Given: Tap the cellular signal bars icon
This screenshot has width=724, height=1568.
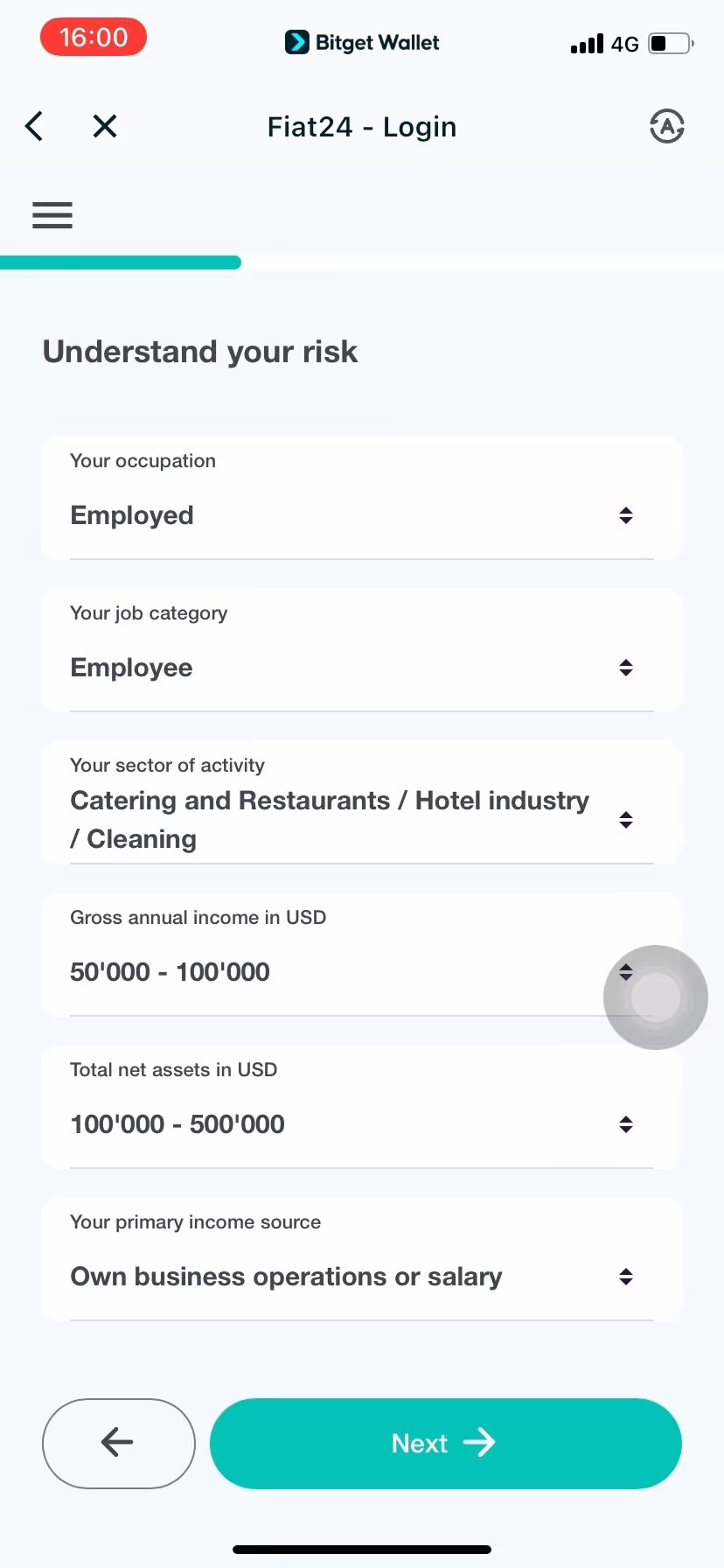Looking at the screenshot, I should [x=587, y=44].
